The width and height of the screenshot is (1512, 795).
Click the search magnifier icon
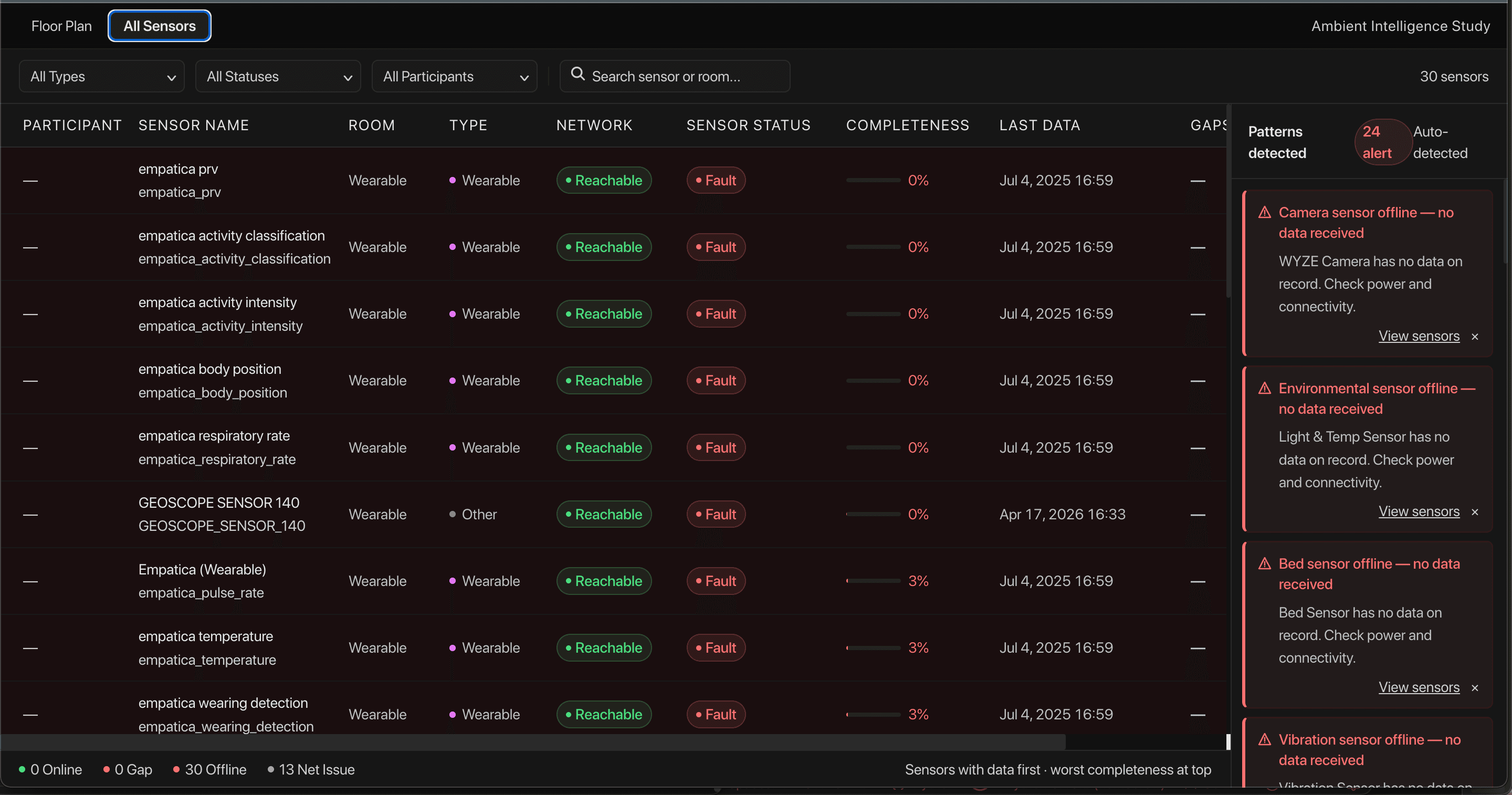(x=577, y=74)
